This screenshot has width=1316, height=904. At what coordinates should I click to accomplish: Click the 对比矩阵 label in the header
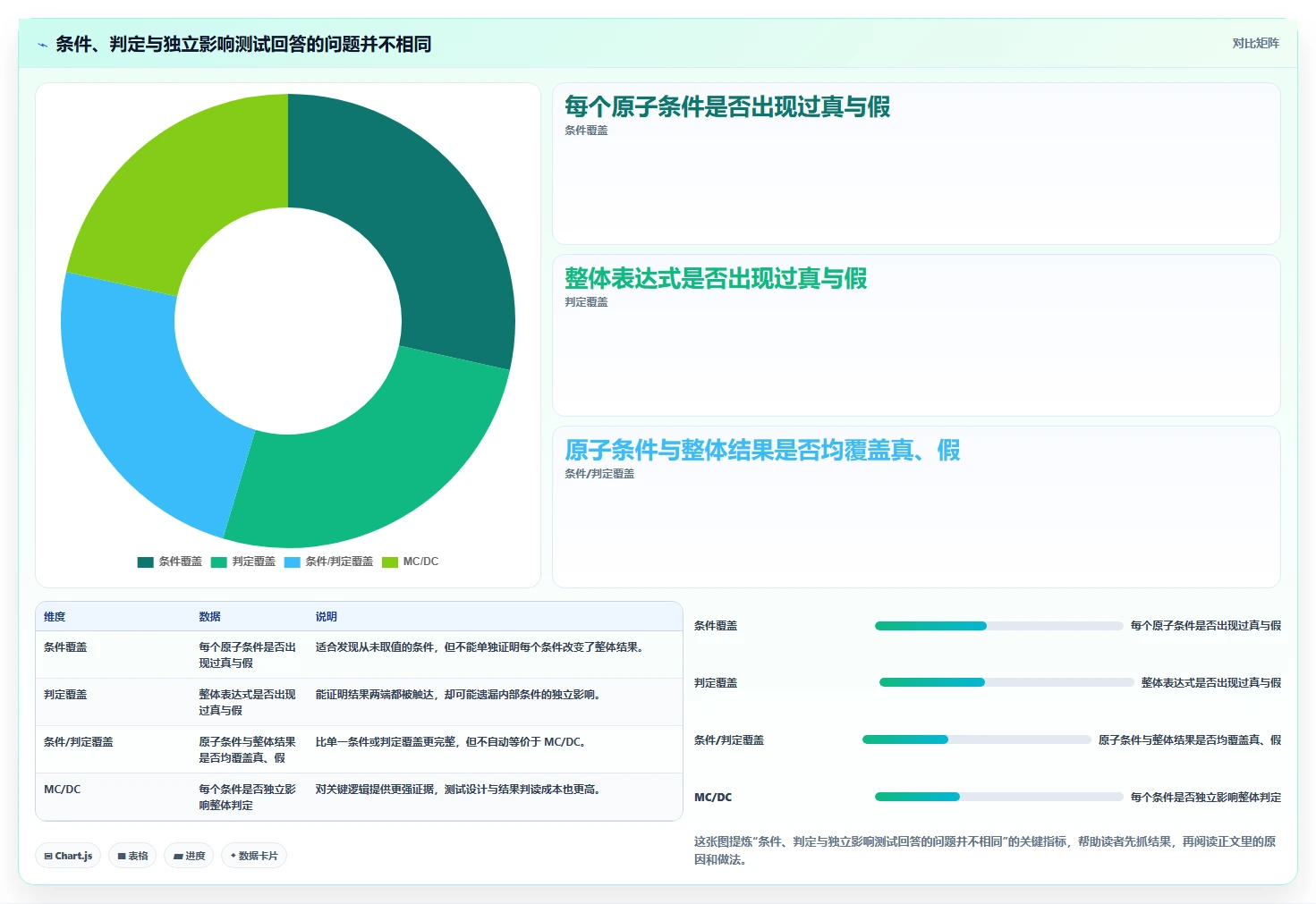coord(1255,43)
